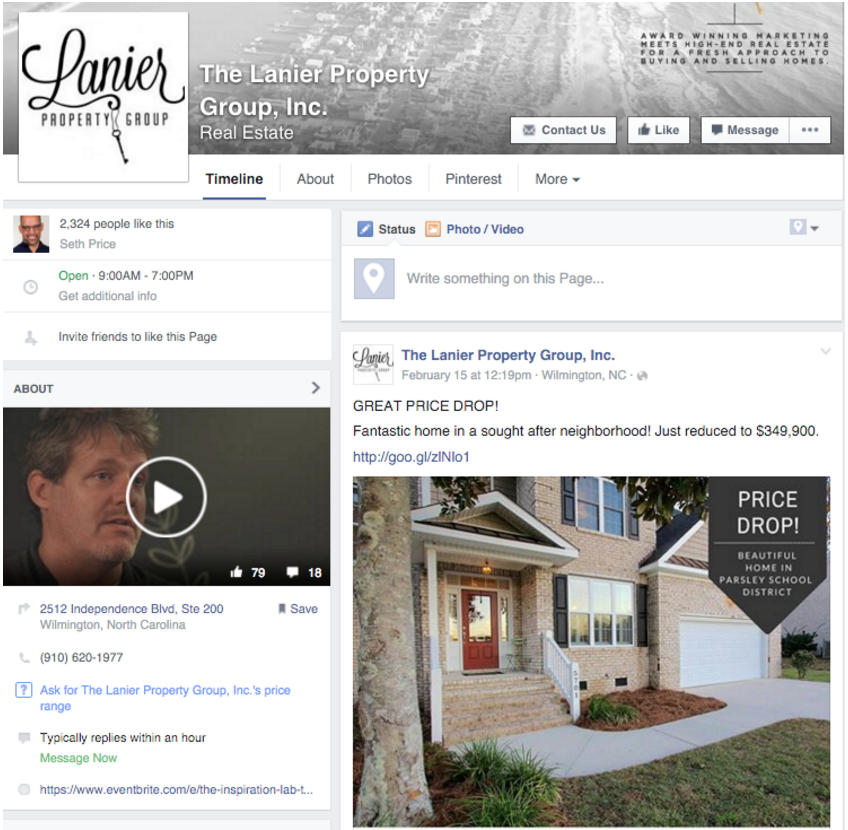Click Get additional info link
Viewport: 848px width, 830px height.
pos(108,296)
